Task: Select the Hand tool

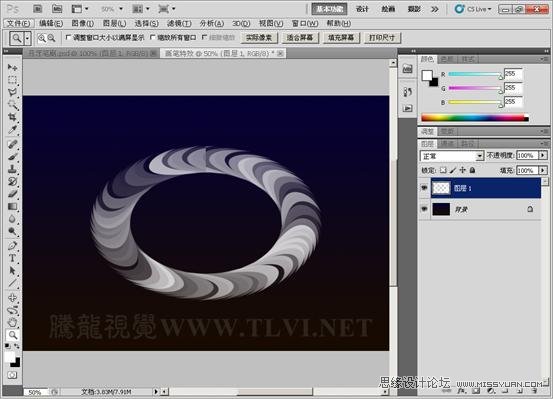Action: coord(12,322)
